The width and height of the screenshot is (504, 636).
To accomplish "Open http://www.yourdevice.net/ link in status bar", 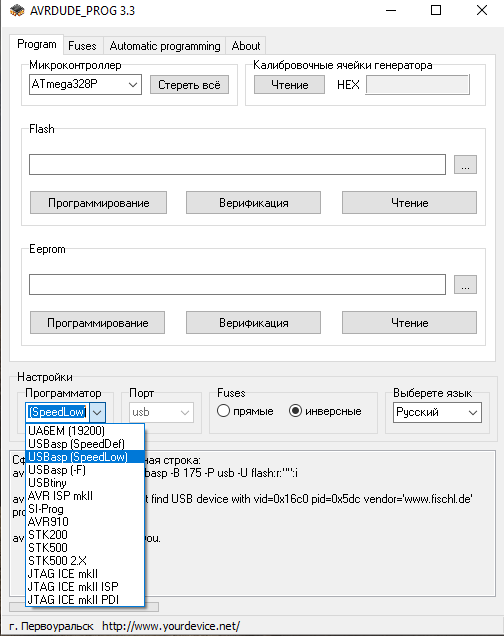I will pos(171,626).
